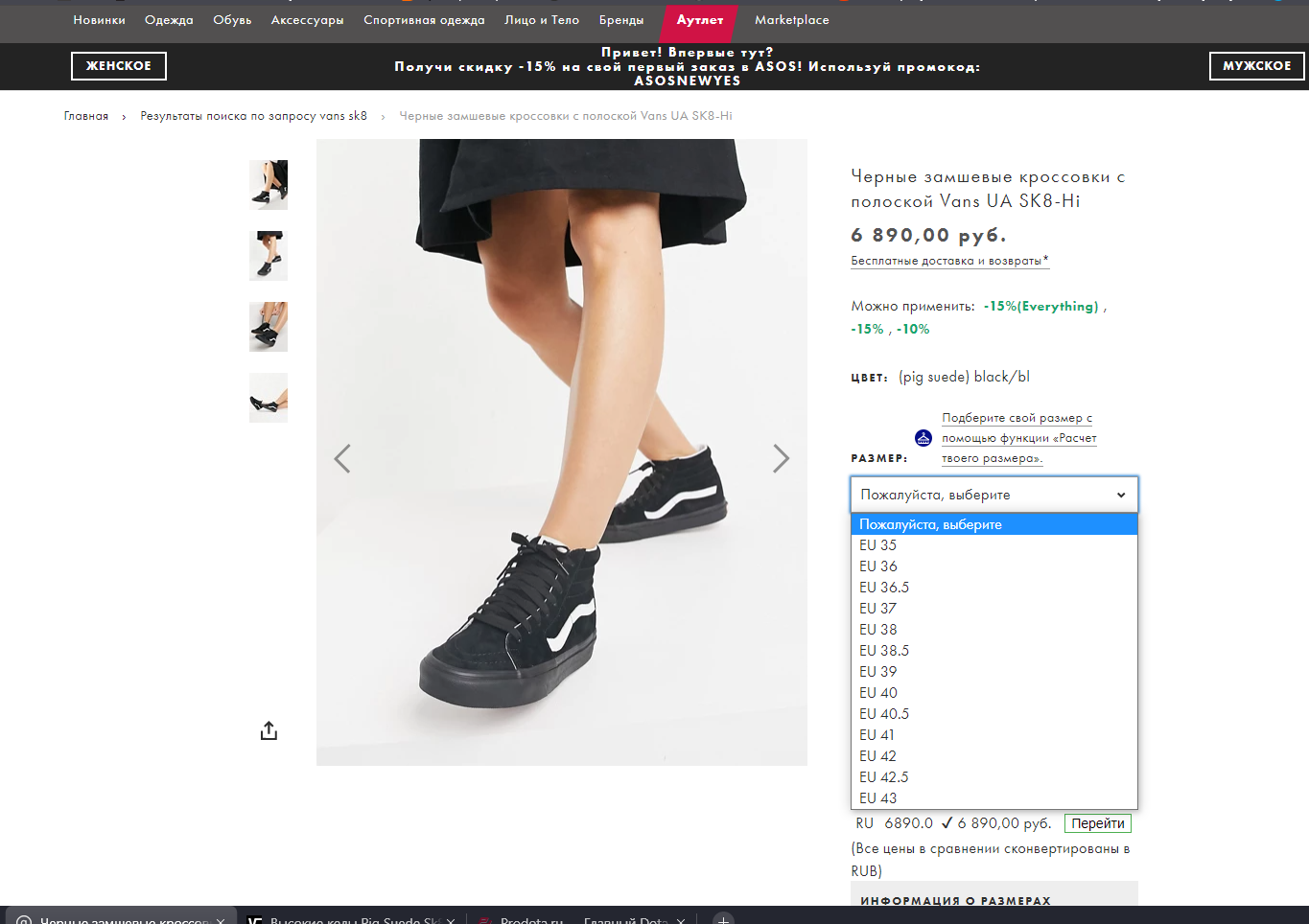Switch to the ЖЕНСКОЕ section
Screen dimensions: 1309x924
coord(119,66)
